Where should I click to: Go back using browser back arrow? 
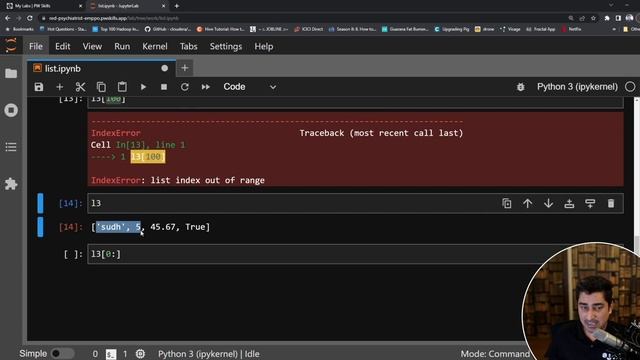pyautogui.click(x=8, y=18)
